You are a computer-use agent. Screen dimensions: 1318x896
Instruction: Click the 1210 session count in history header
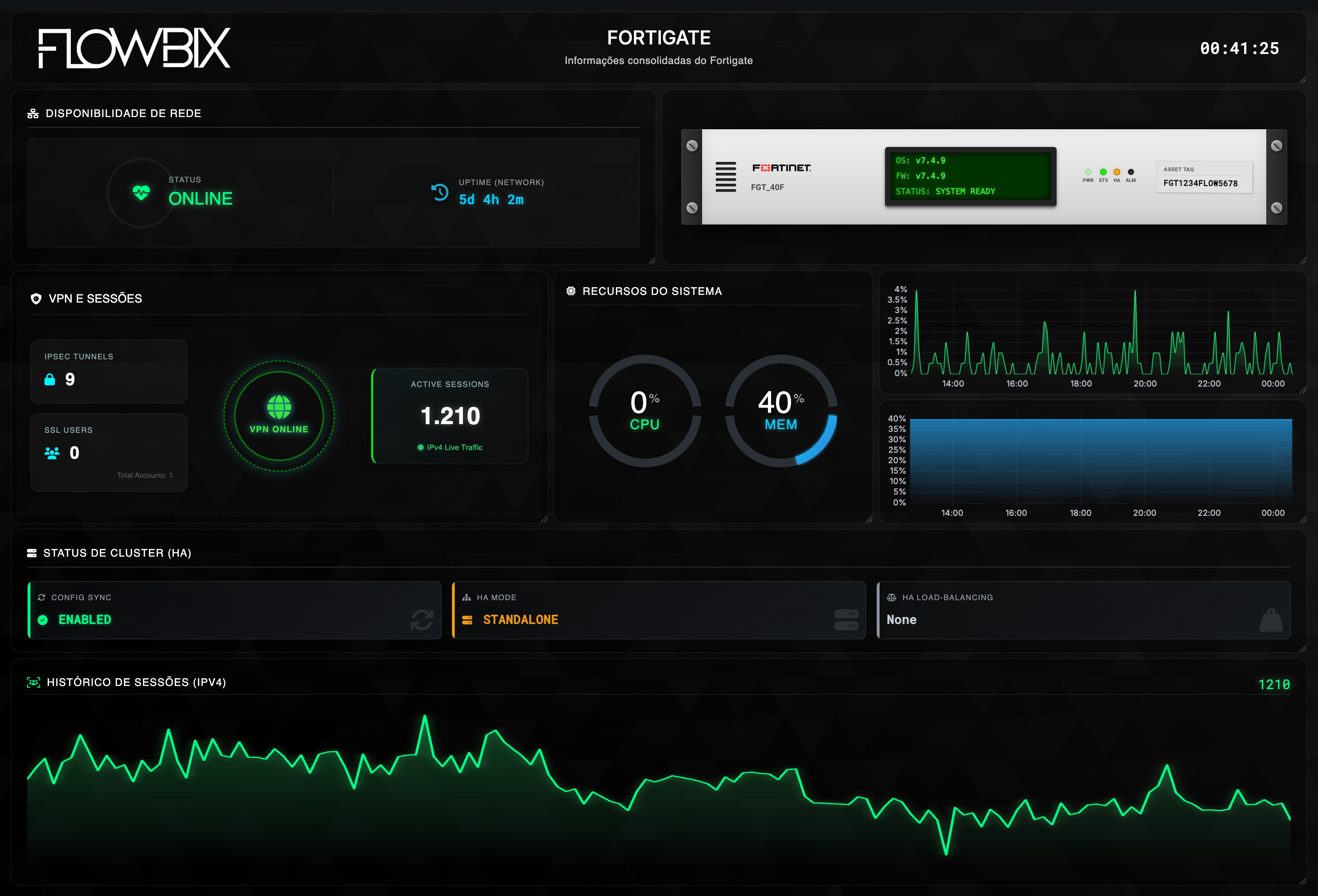1274,685
